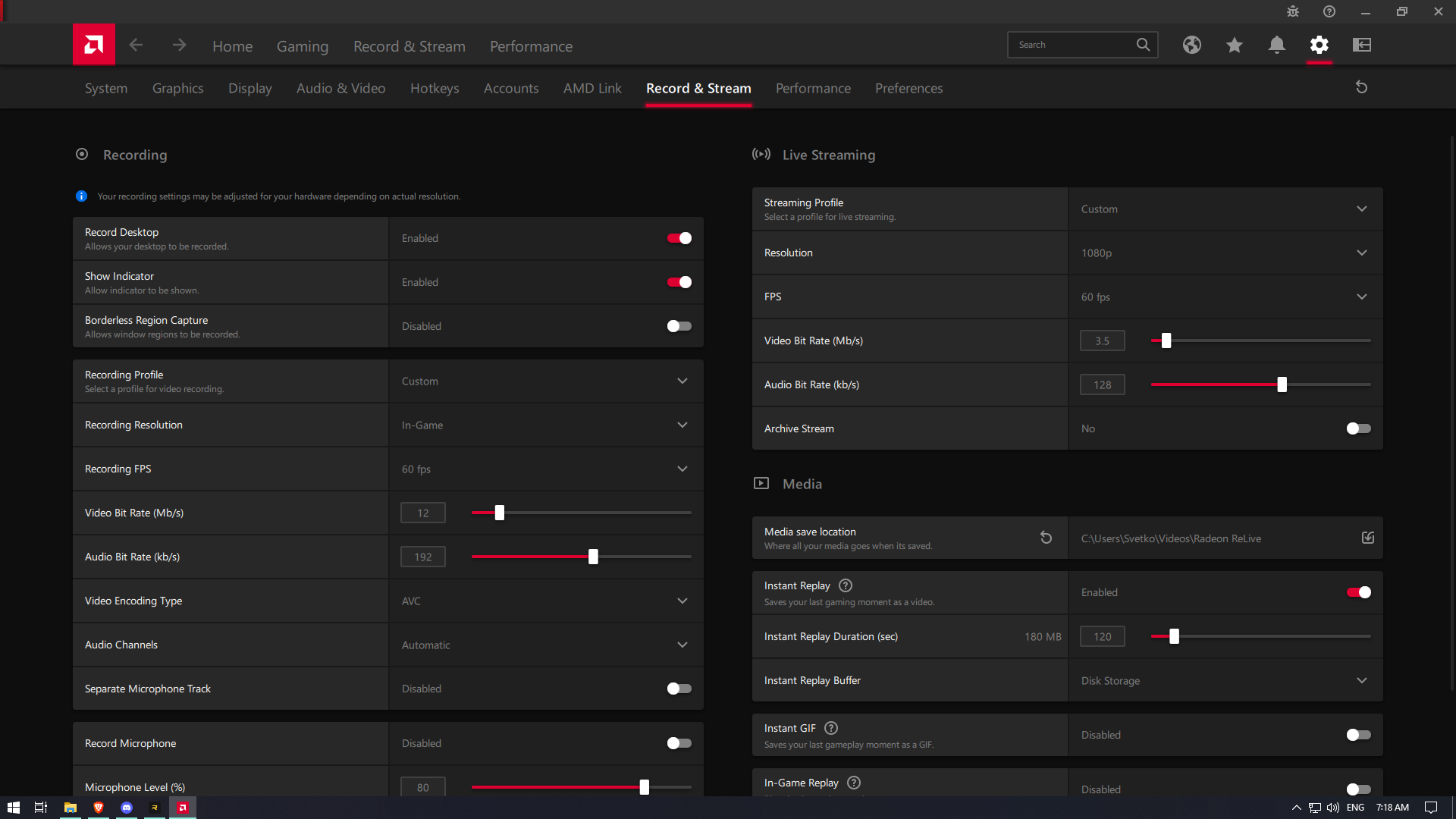Click the settings gear icon

[1319, 45]
